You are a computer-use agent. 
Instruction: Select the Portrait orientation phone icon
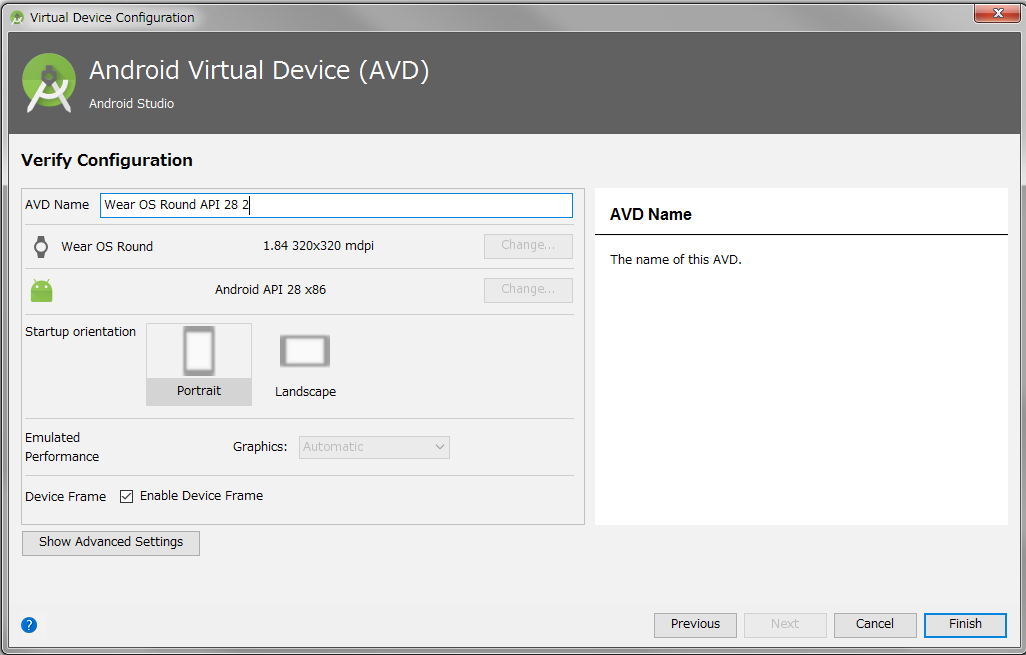[x=199, y=352]
